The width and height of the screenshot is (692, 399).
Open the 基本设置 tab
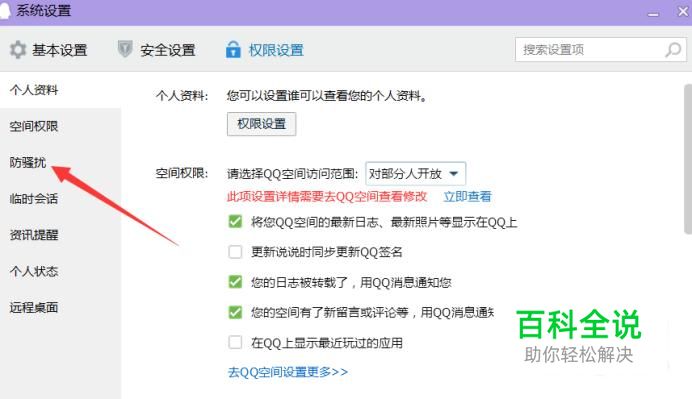49,49
